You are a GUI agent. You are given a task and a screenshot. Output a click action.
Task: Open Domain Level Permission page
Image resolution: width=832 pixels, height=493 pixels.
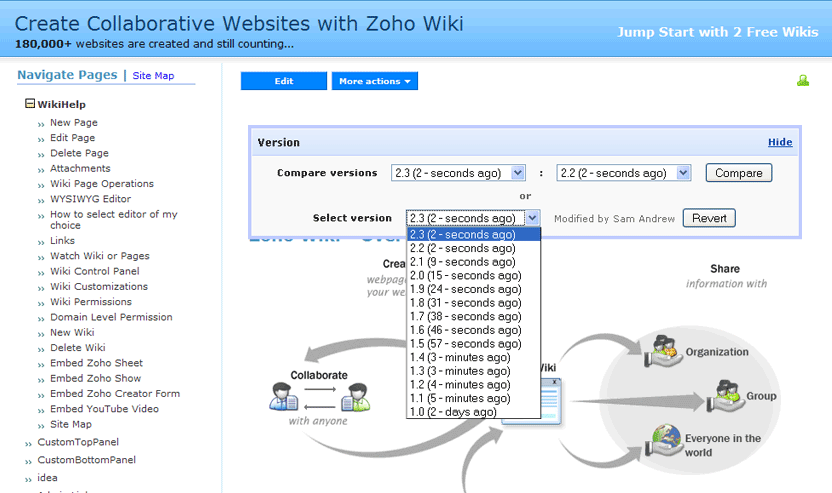coord(111,317)
